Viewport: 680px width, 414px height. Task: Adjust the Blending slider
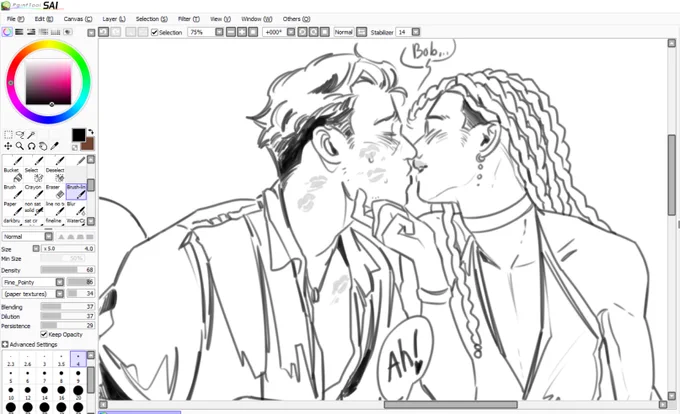[67, 306]
